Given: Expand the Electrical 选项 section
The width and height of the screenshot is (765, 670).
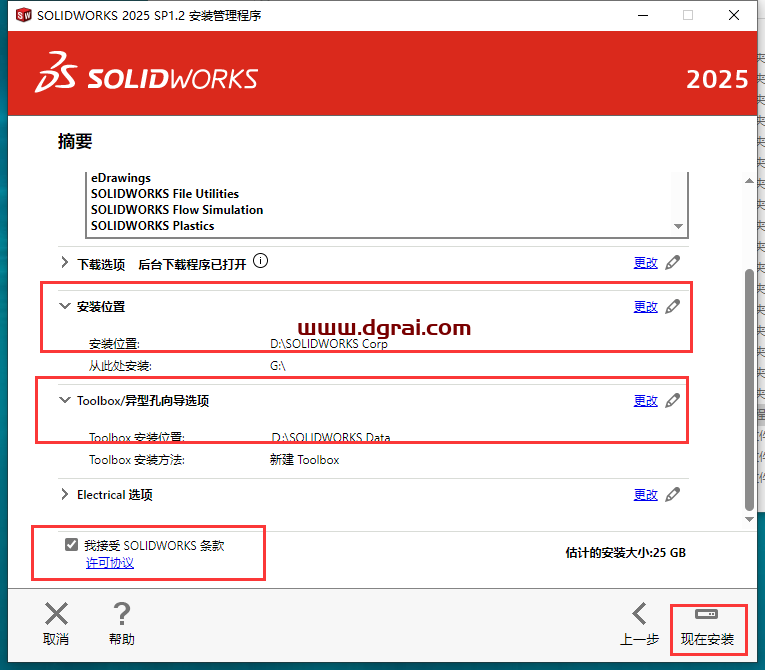Looking at the screenshot, I should coord(64,494).
